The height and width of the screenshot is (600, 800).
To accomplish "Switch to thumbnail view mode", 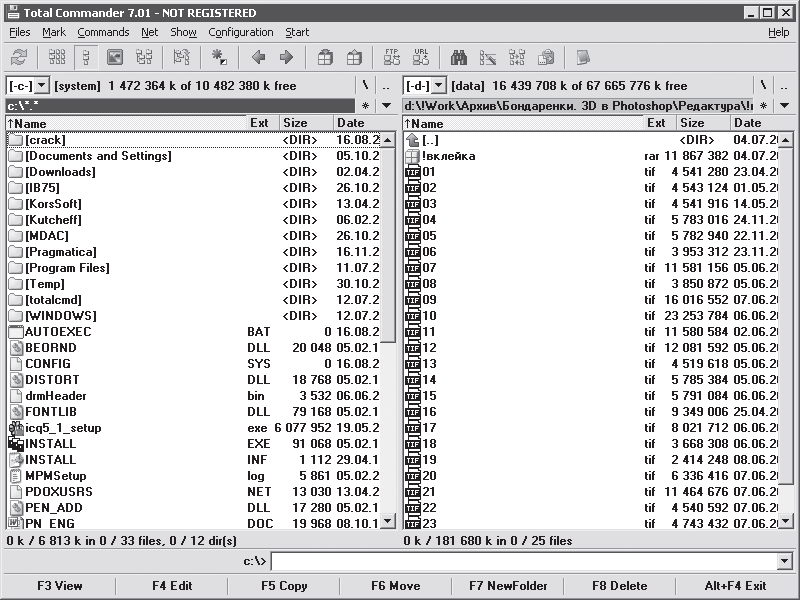I will [115, 58].
